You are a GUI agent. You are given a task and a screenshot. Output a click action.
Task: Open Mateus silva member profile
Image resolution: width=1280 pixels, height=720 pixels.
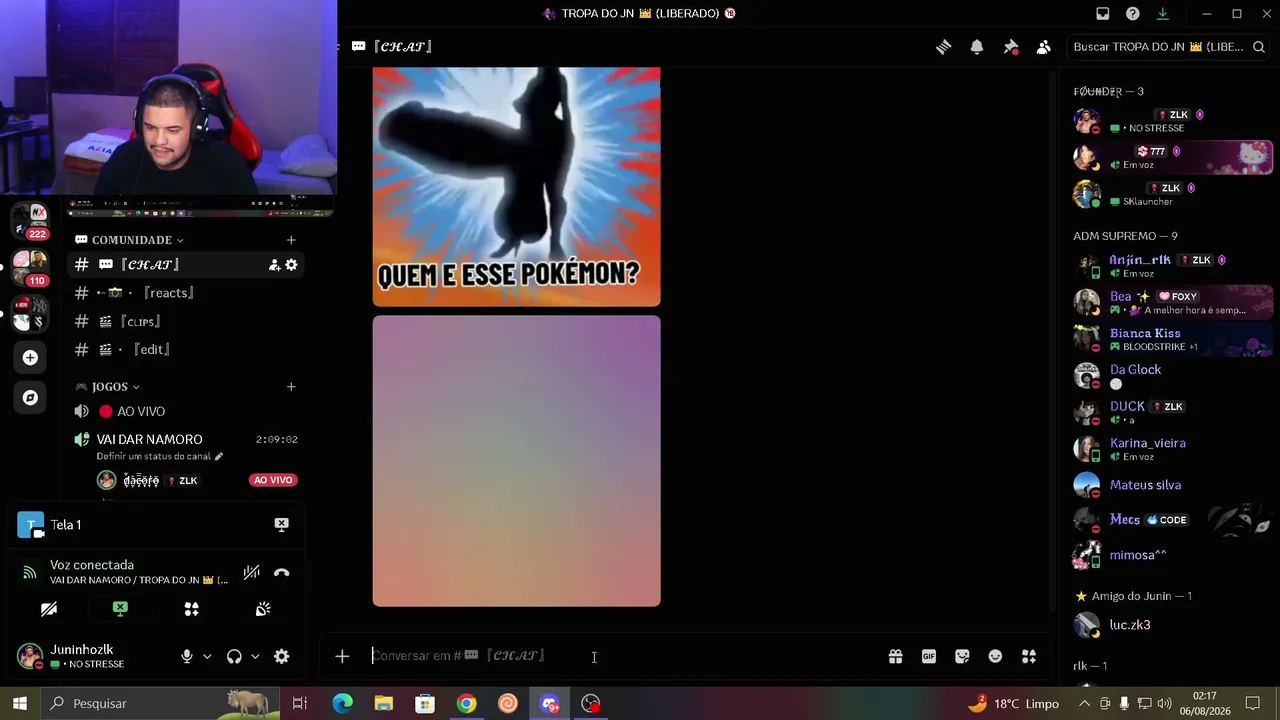pyautogui.click(x=1172, y=485)
